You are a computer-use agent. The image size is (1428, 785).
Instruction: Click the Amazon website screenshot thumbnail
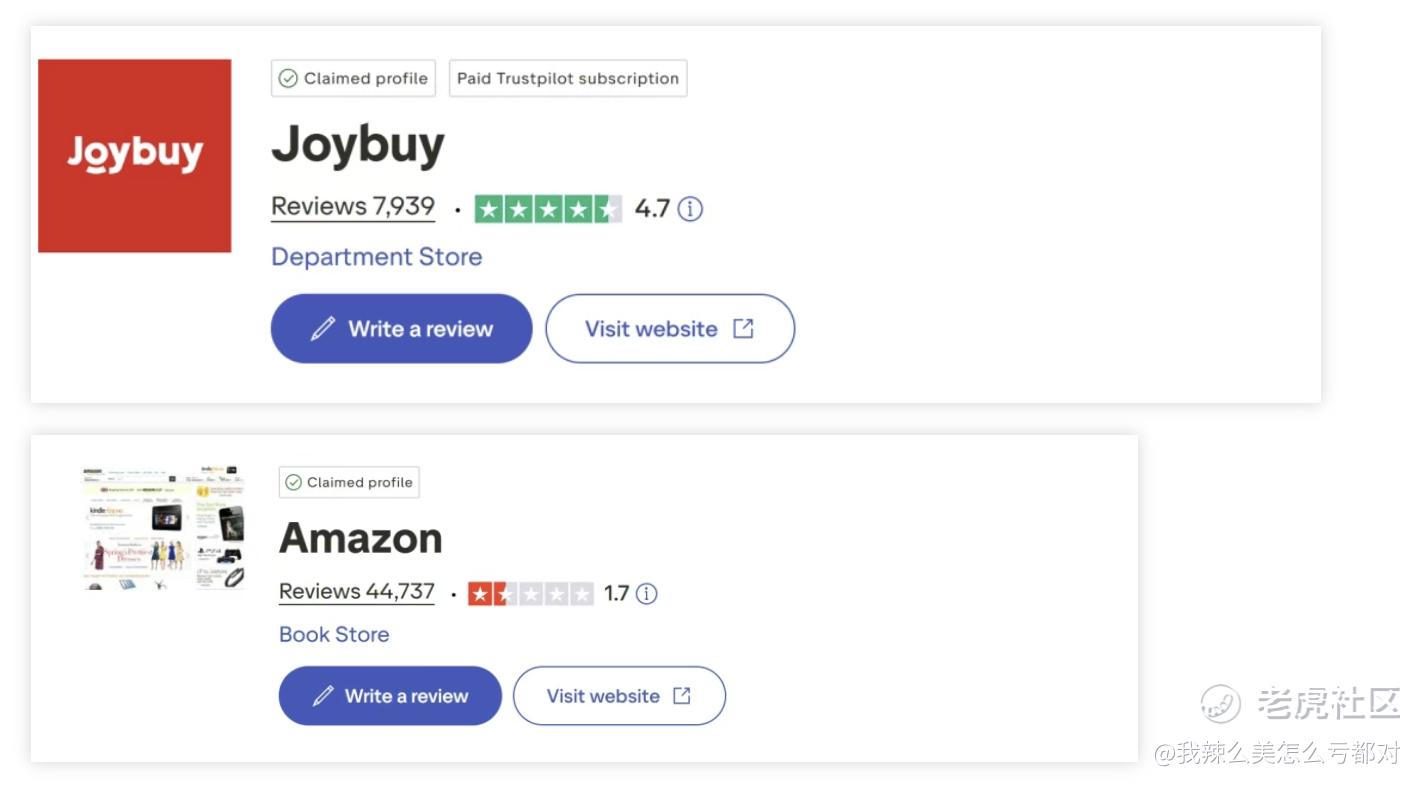coord(163,527)
